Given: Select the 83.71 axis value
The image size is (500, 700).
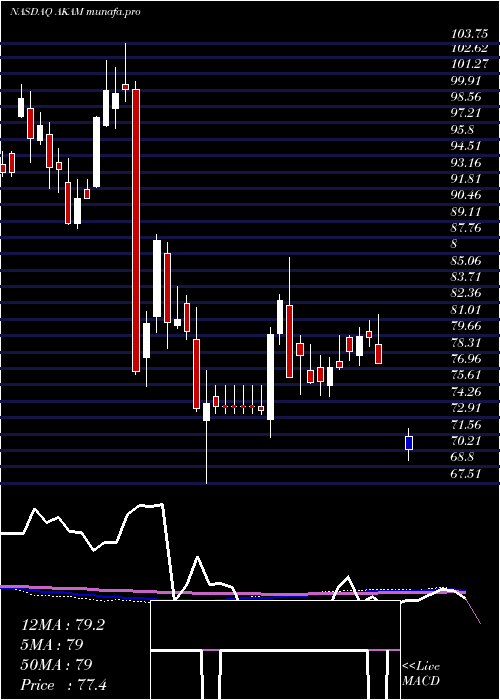Looking at the screenshot, I should click(466, 277).
